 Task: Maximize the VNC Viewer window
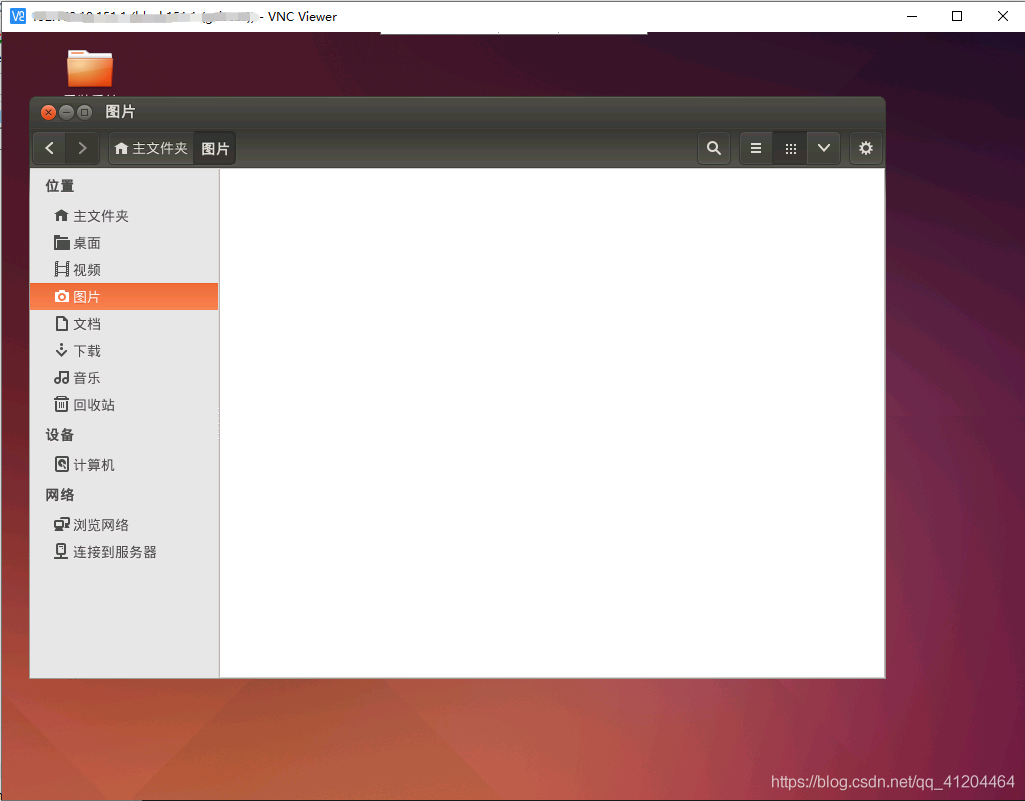957,16
